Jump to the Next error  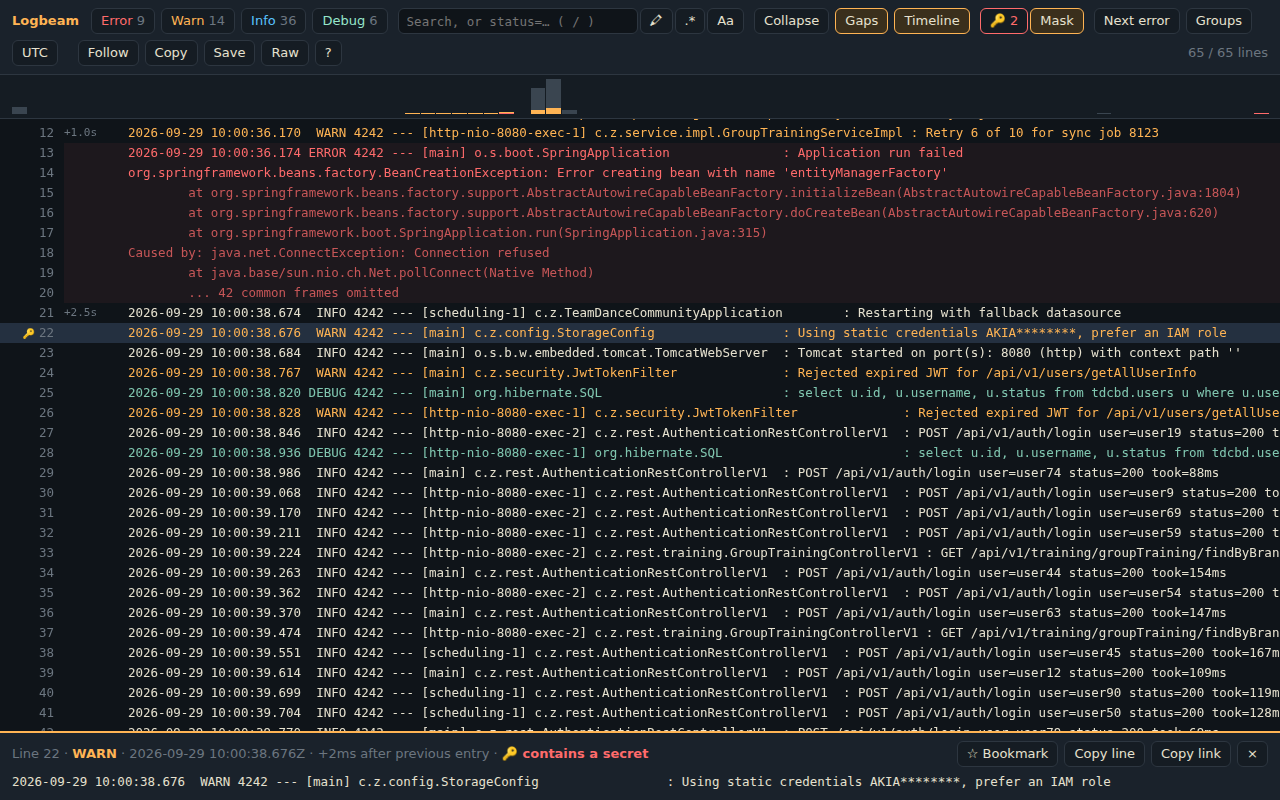point(1137,21)
